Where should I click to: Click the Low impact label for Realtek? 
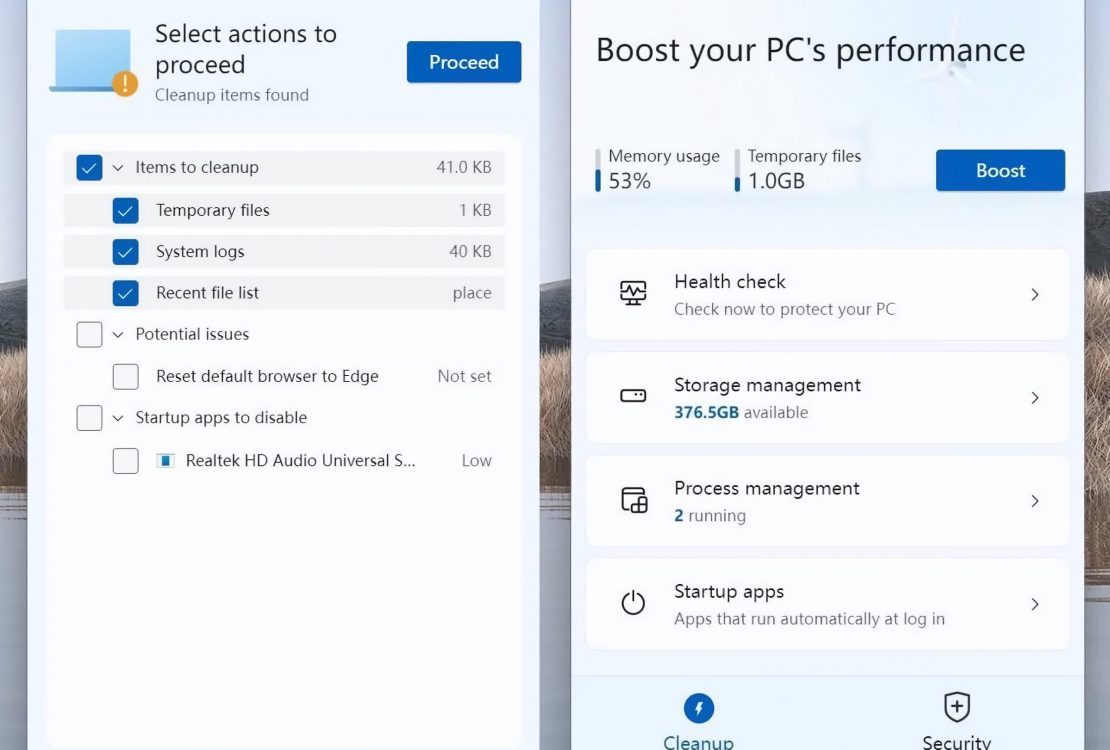pos(476,461)
